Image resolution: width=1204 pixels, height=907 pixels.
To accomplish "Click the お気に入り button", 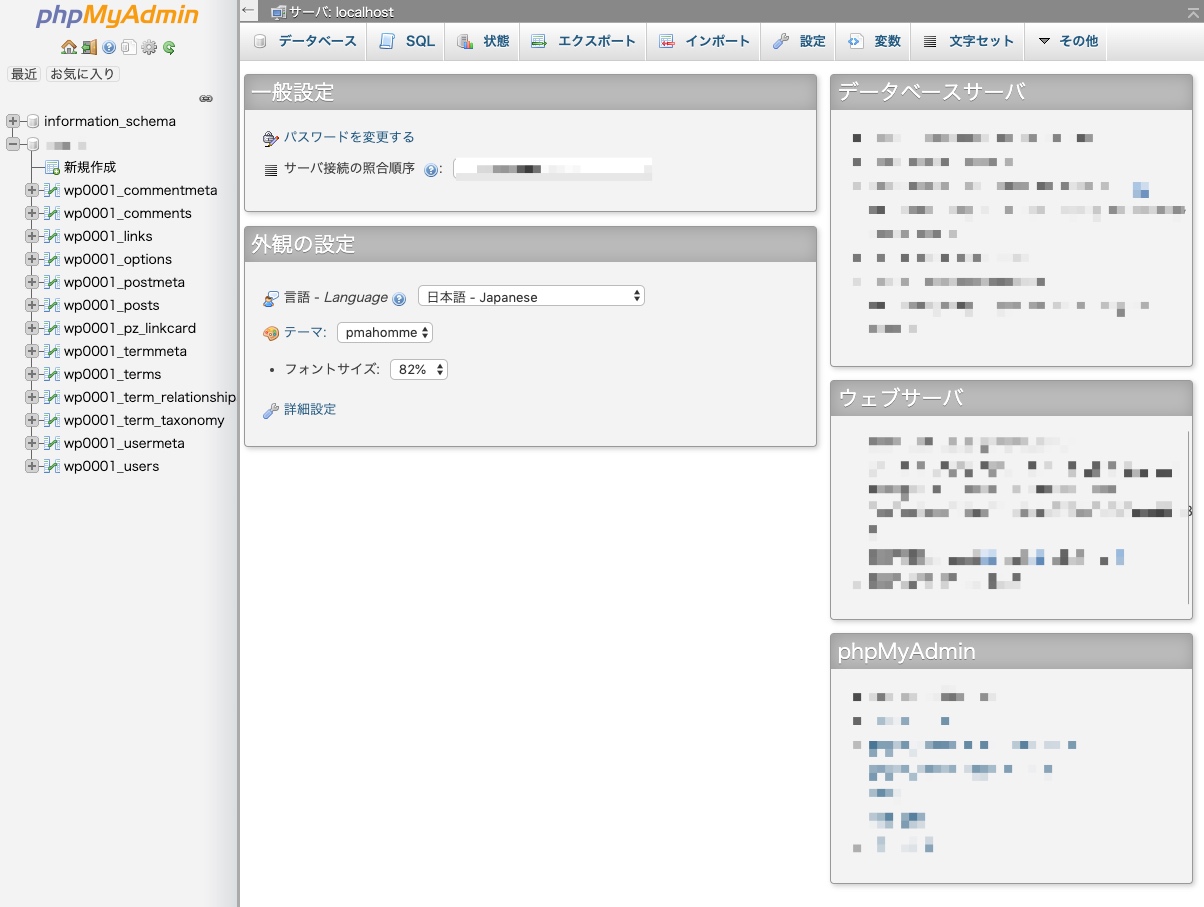I will 83,74.
